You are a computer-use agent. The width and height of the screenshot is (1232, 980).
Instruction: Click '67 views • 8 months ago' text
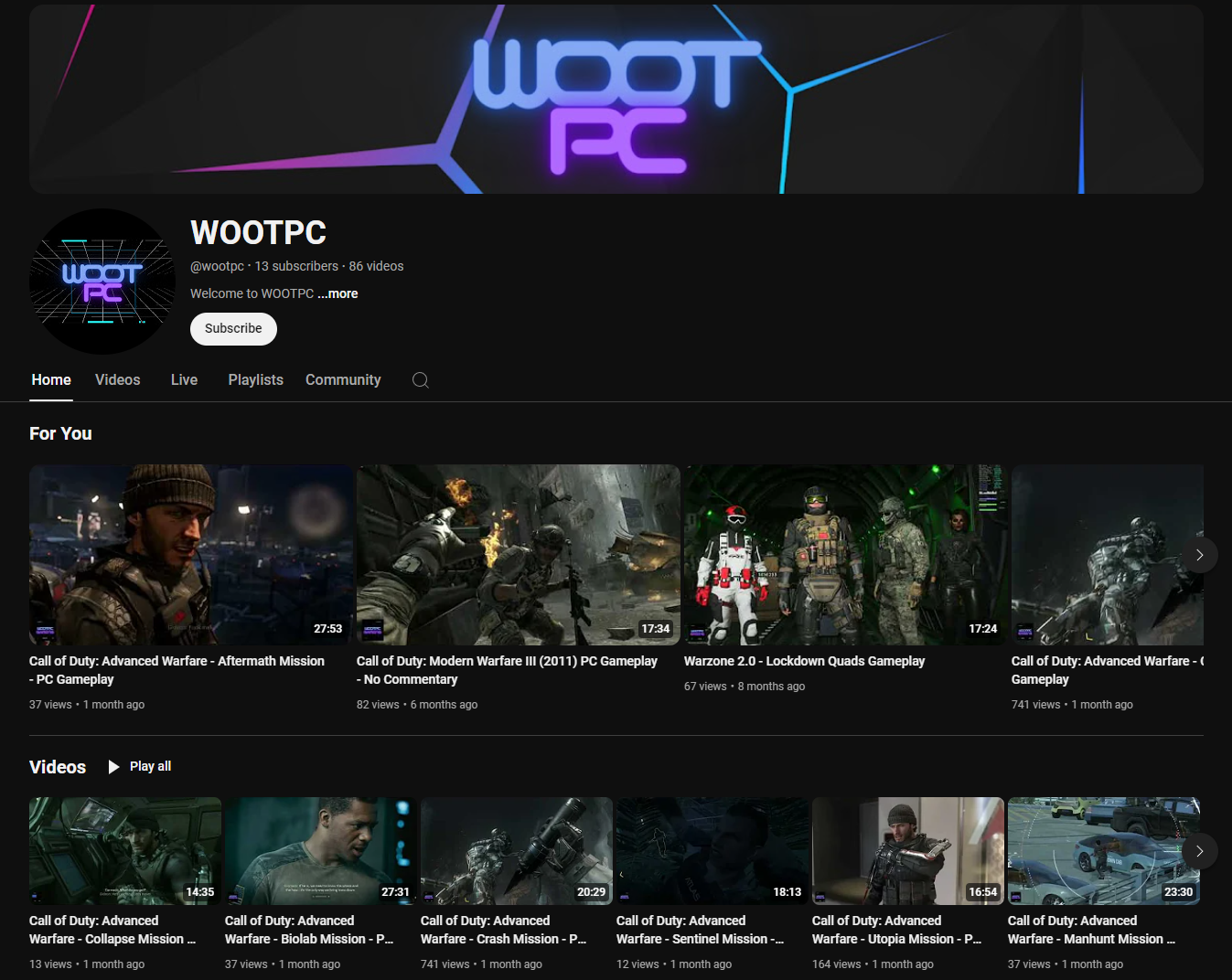[x=745, y=687]
